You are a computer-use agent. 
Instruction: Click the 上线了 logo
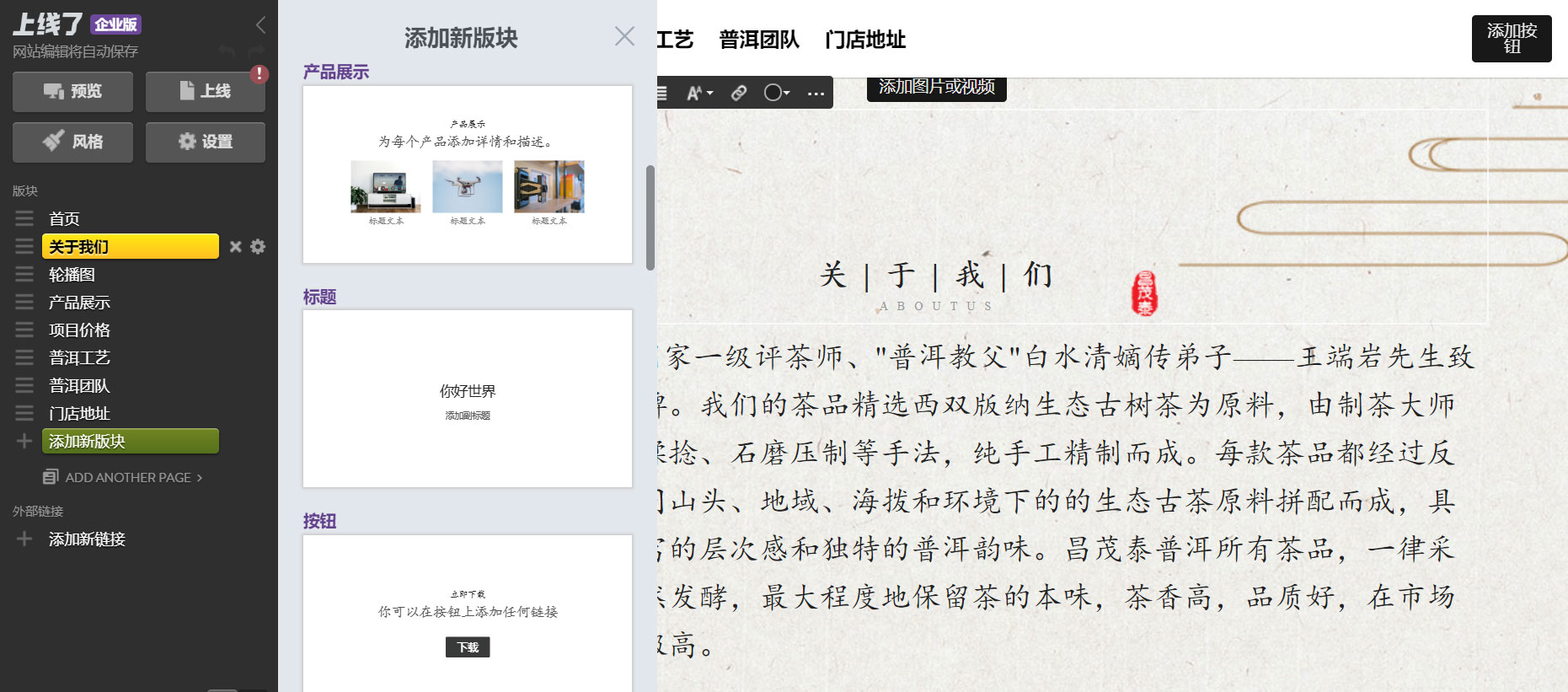click(x=48, y=24)
